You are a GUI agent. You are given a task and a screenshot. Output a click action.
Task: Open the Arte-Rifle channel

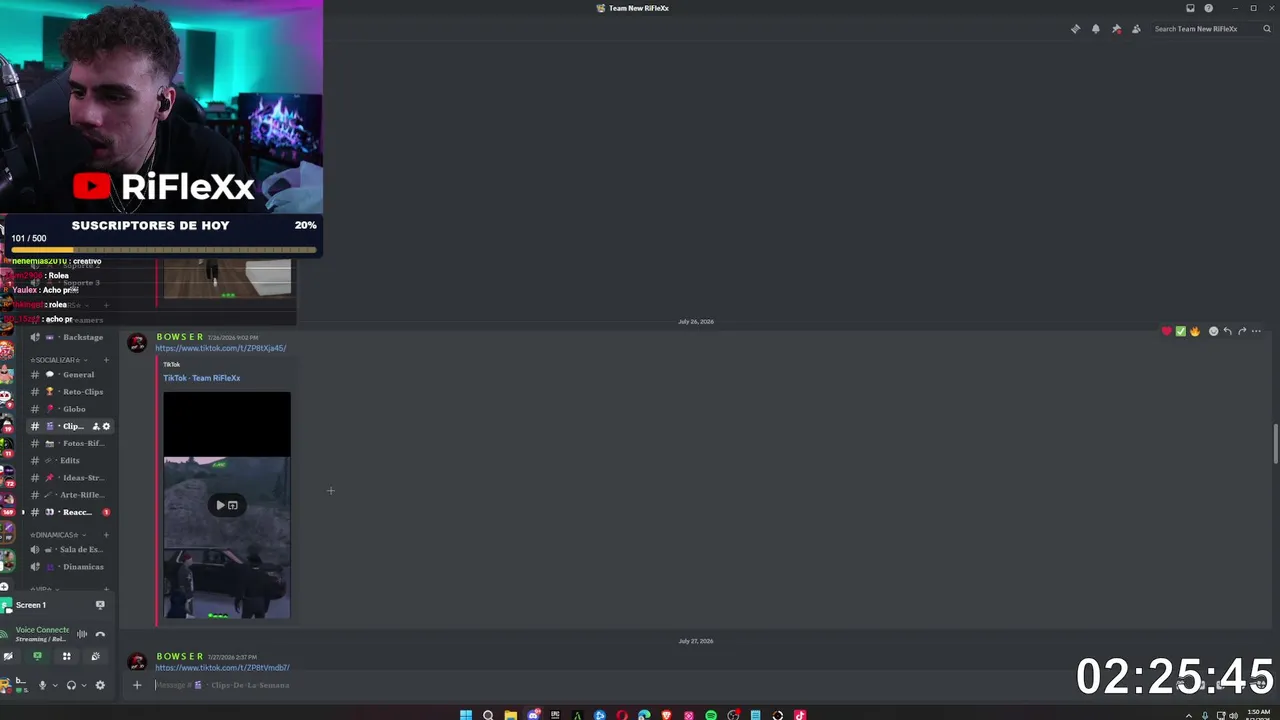(x=70, y=495)
